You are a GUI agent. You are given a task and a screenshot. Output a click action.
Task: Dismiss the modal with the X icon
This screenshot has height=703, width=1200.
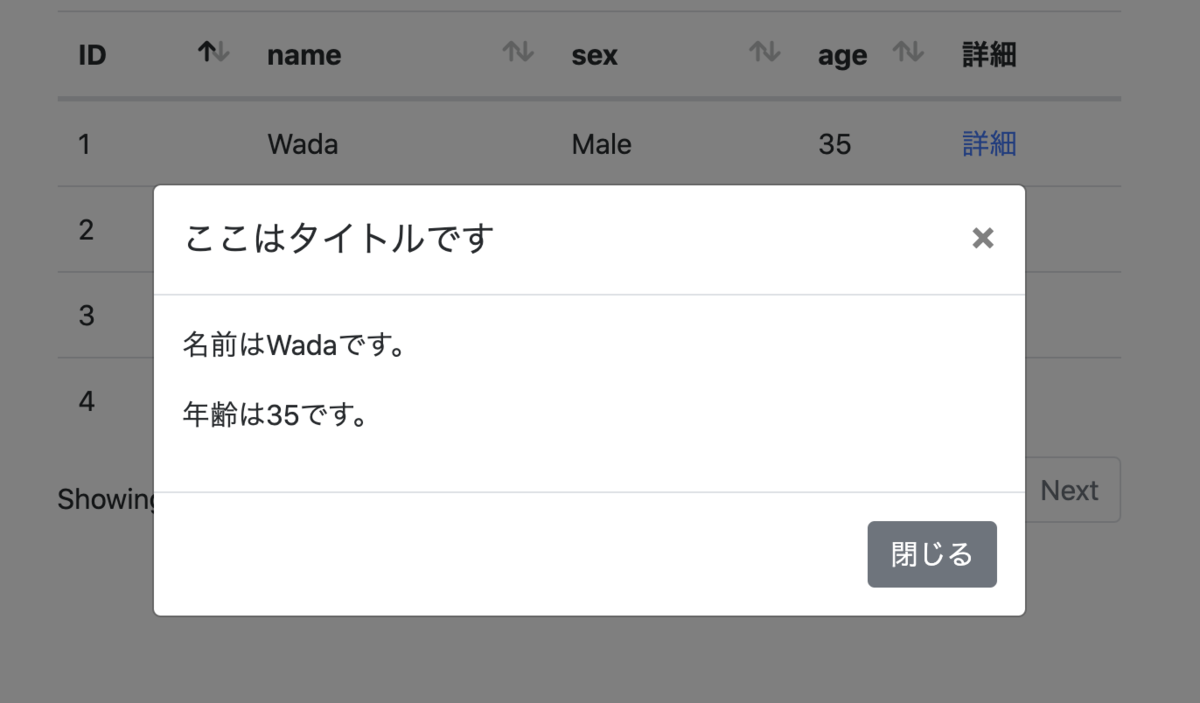click(983, 238)
